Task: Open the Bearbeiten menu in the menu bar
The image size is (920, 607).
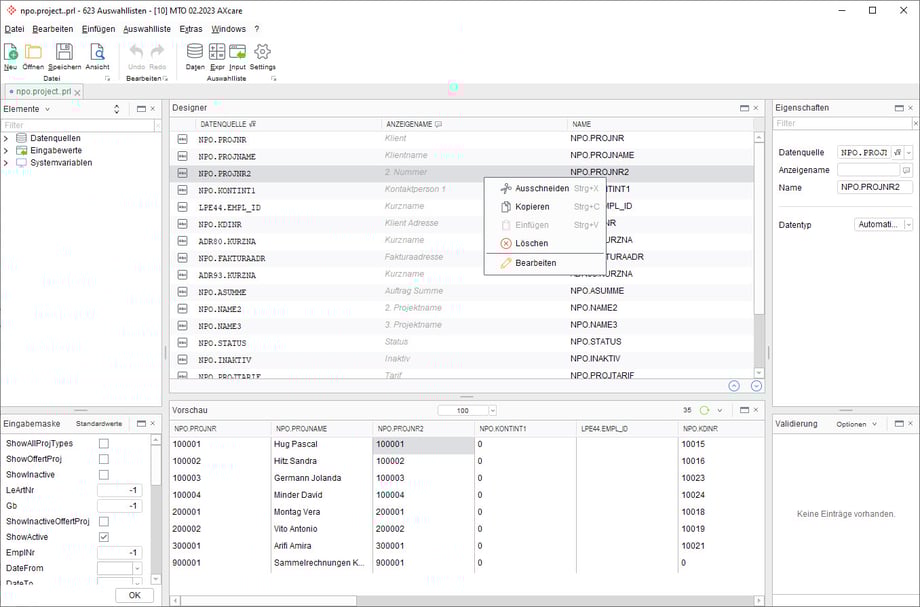Action: coord(53,29)
